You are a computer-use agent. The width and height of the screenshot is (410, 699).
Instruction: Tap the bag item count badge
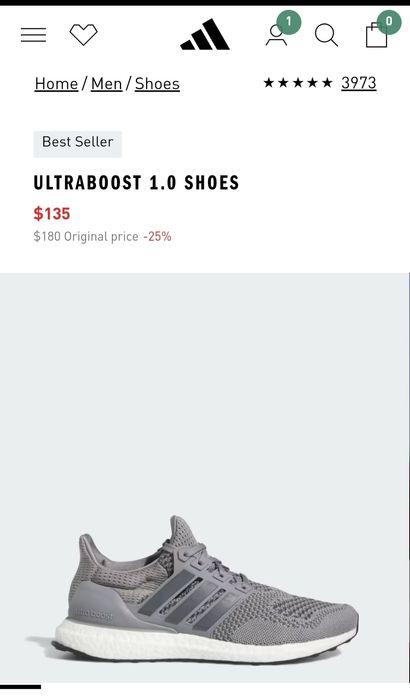[x=389, y=22]
